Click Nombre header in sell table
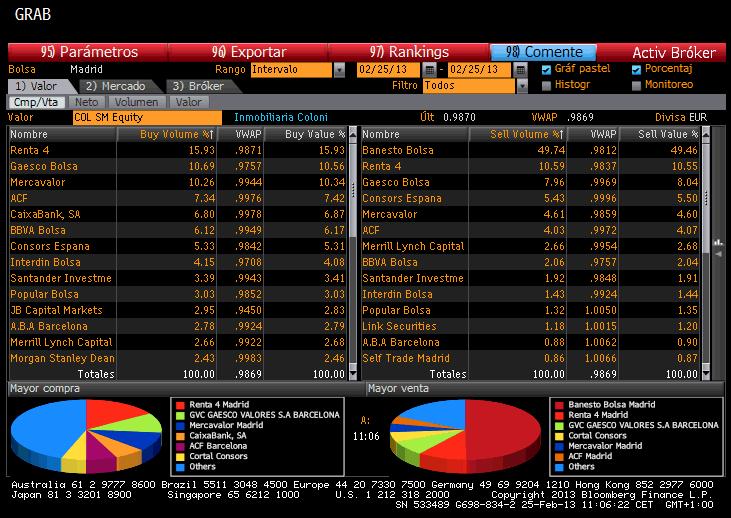Screen dimensions: 731x518 (x=415, y=134)
